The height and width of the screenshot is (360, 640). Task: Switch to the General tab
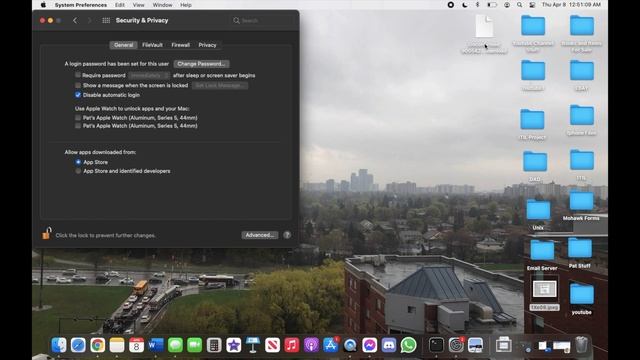(124, 45)
